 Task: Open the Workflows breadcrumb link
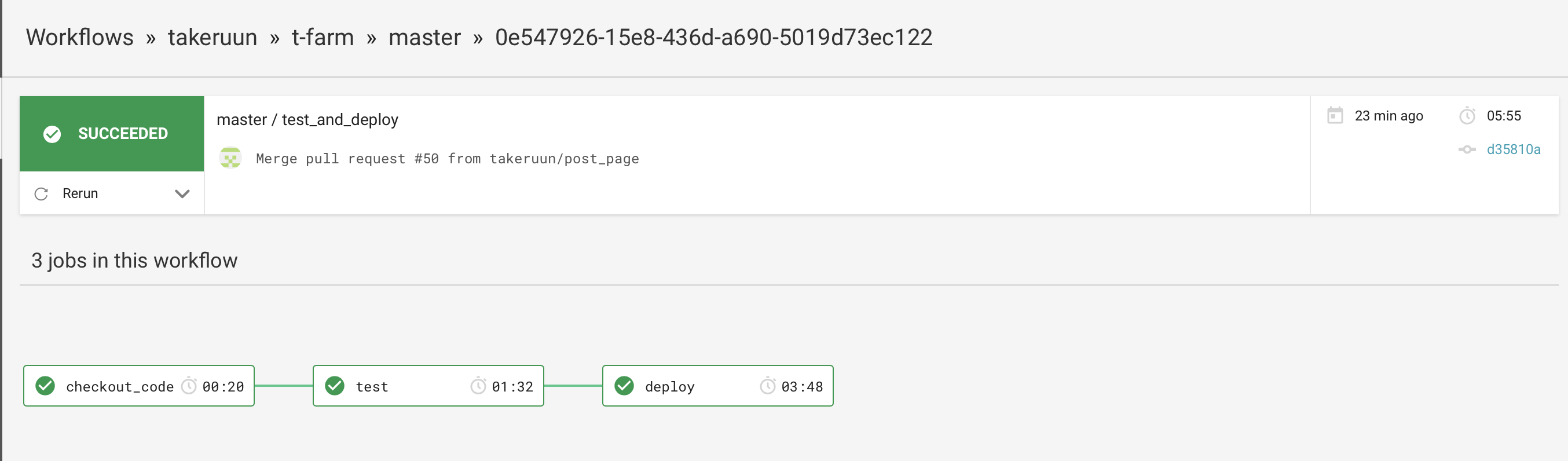[79, 37]
